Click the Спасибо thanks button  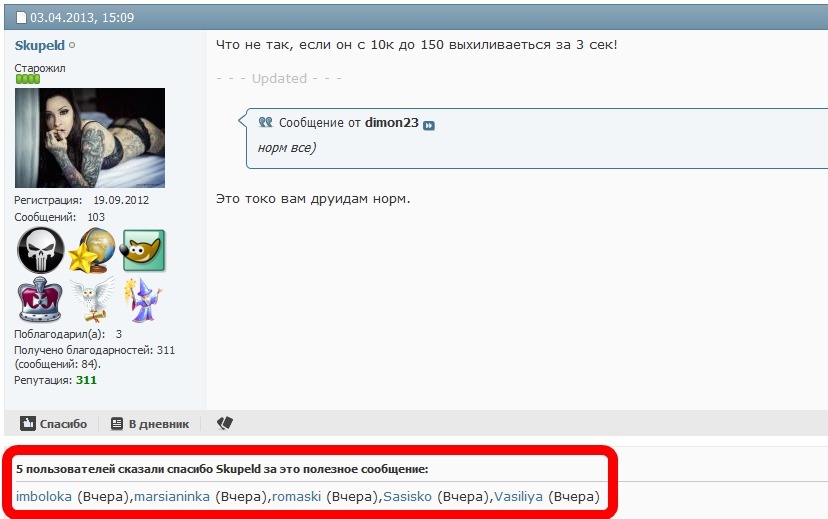pos(53,423)
